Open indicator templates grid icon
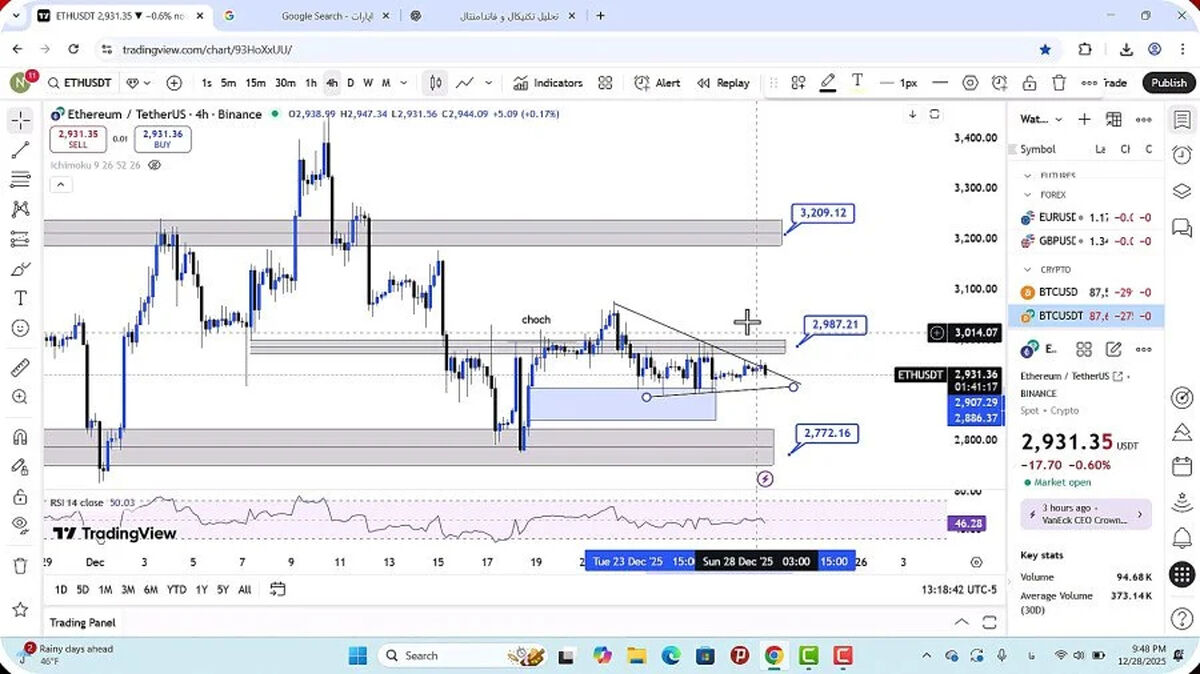 tap(605, 83)
